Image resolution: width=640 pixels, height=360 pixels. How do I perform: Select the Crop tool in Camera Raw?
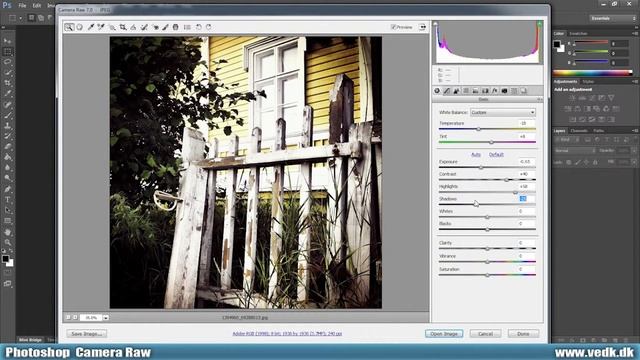(x=122, y=27)
